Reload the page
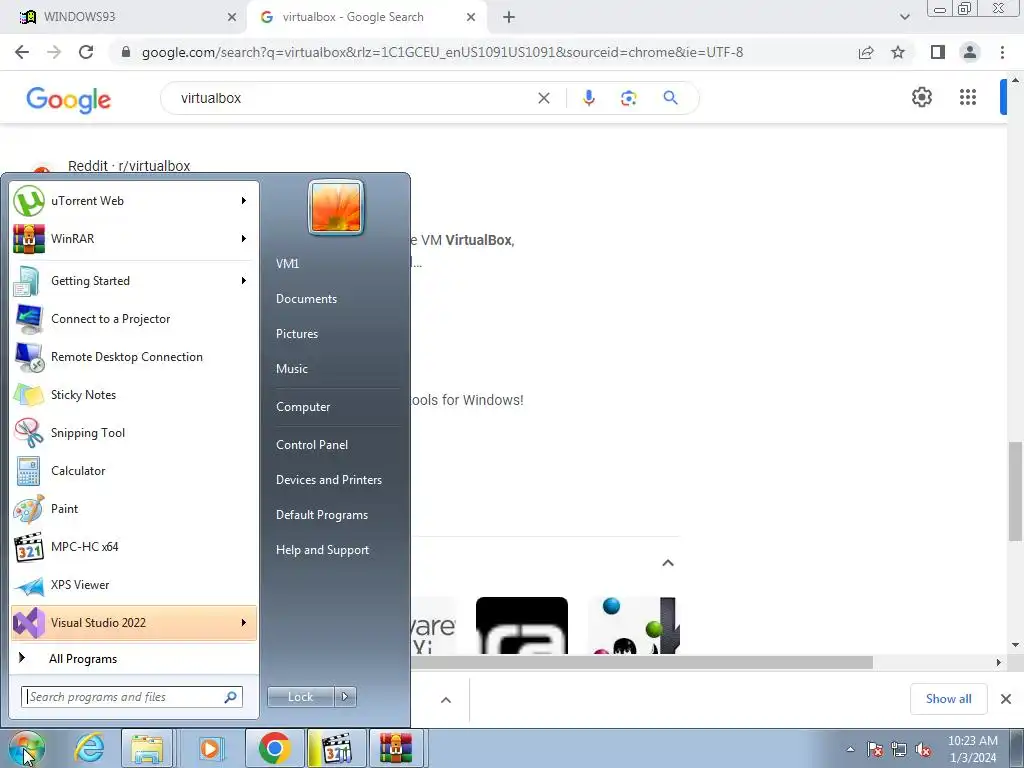The height and width of the screenshot is (768, 1024). pyautogui.click(x=86, y=52)
